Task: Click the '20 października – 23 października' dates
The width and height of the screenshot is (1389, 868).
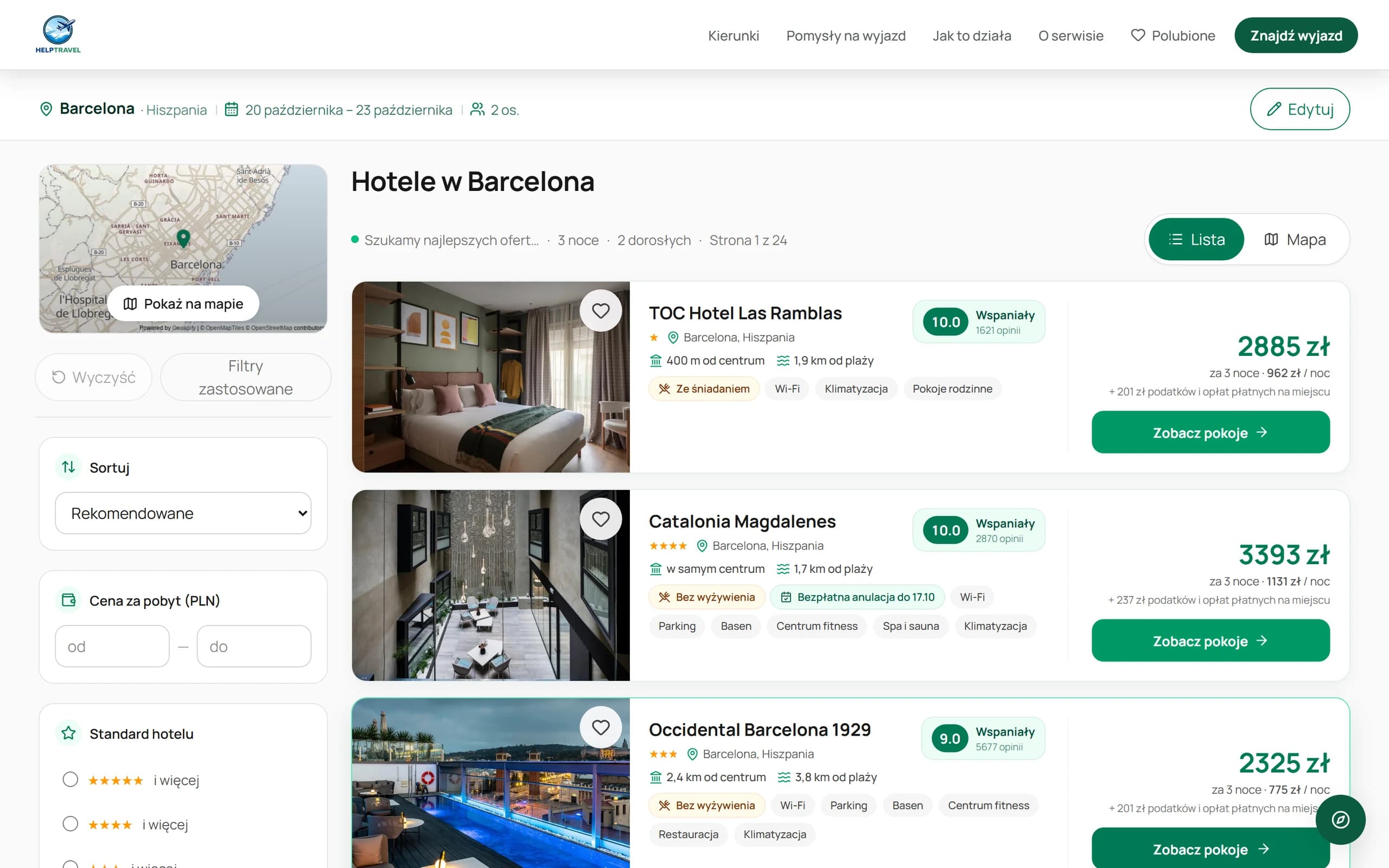Action: 348,110
